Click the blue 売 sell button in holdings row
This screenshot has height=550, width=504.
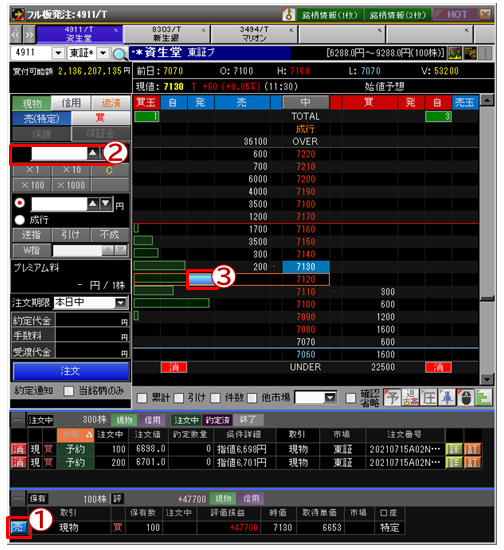(18, 527)
